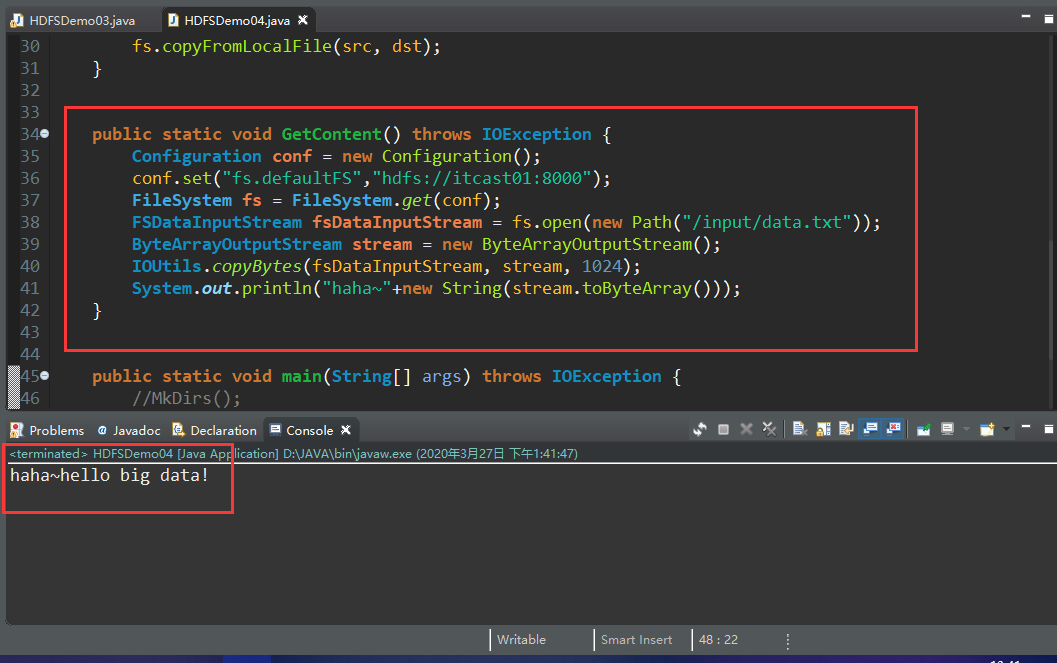
Task: Click the Smart Insert status bar entry
Action: (x=636, y=639)
